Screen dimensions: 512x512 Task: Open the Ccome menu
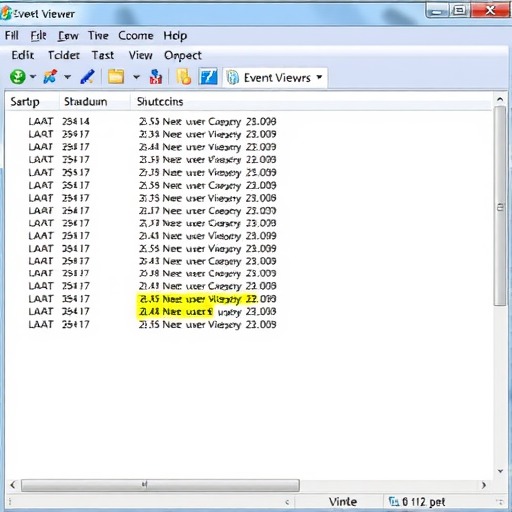coord(136,36)
